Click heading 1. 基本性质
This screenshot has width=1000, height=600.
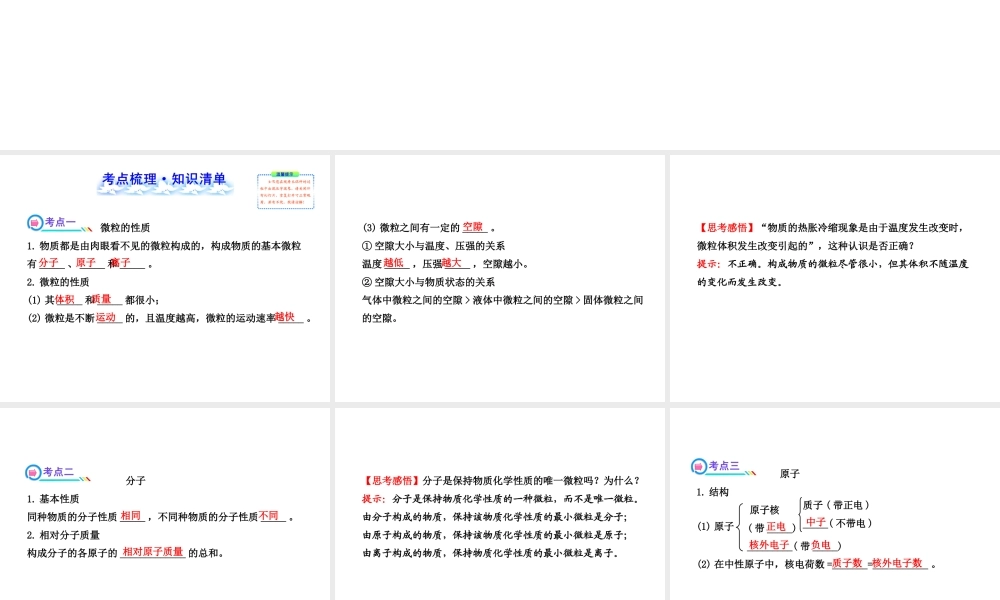(53, 499)
